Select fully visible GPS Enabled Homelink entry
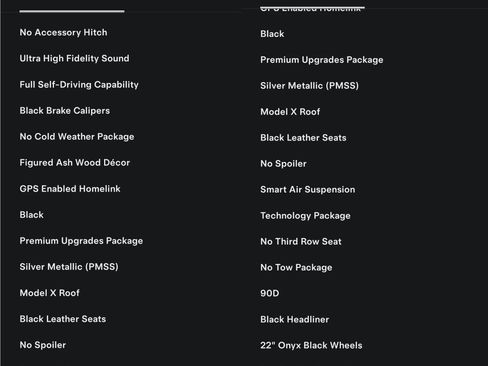 (x=70, y=189)
